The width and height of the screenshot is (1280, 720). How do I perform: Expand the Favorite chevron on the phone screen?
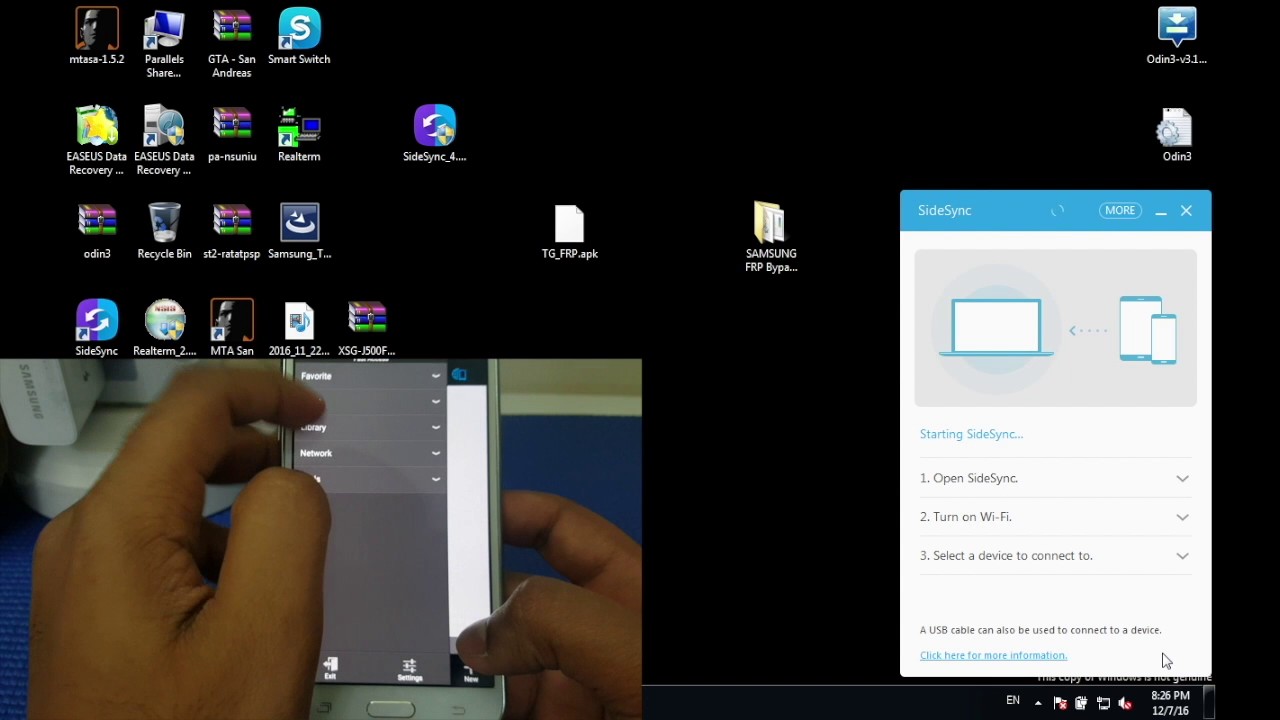click(435, 376)
